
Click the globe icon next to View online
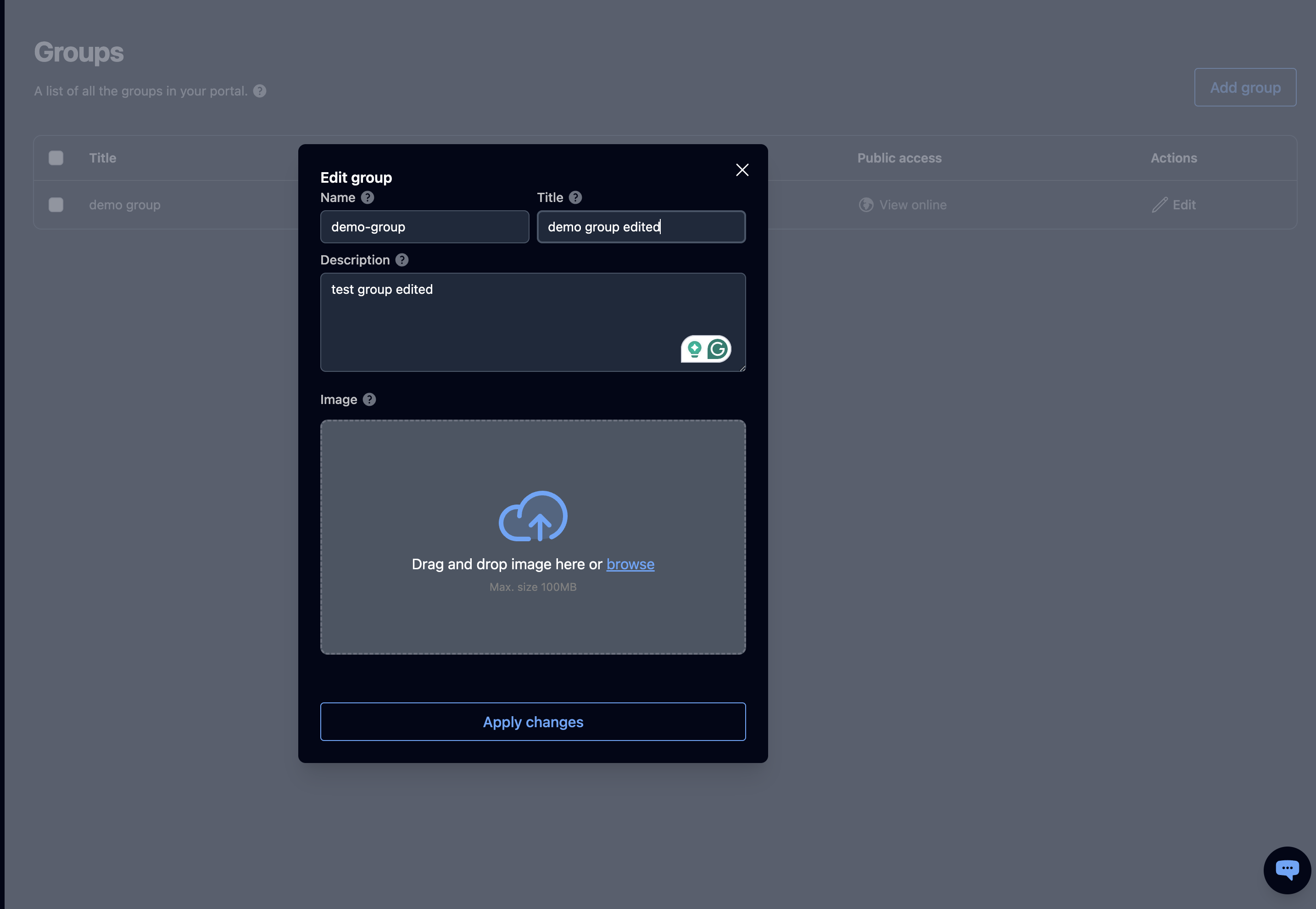(866, 205)
